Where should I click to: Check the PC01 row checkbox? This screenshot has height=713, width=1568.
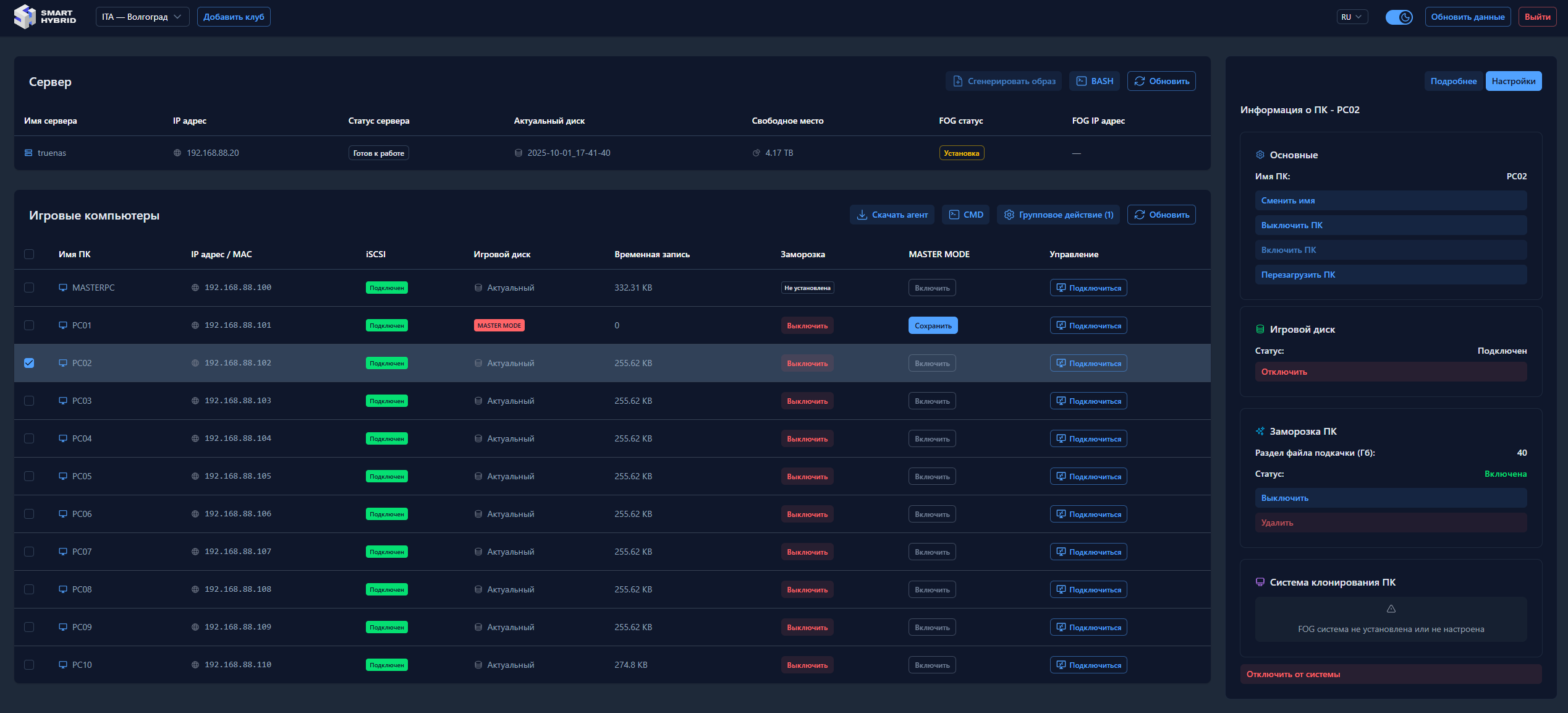(x=29, y=325)
